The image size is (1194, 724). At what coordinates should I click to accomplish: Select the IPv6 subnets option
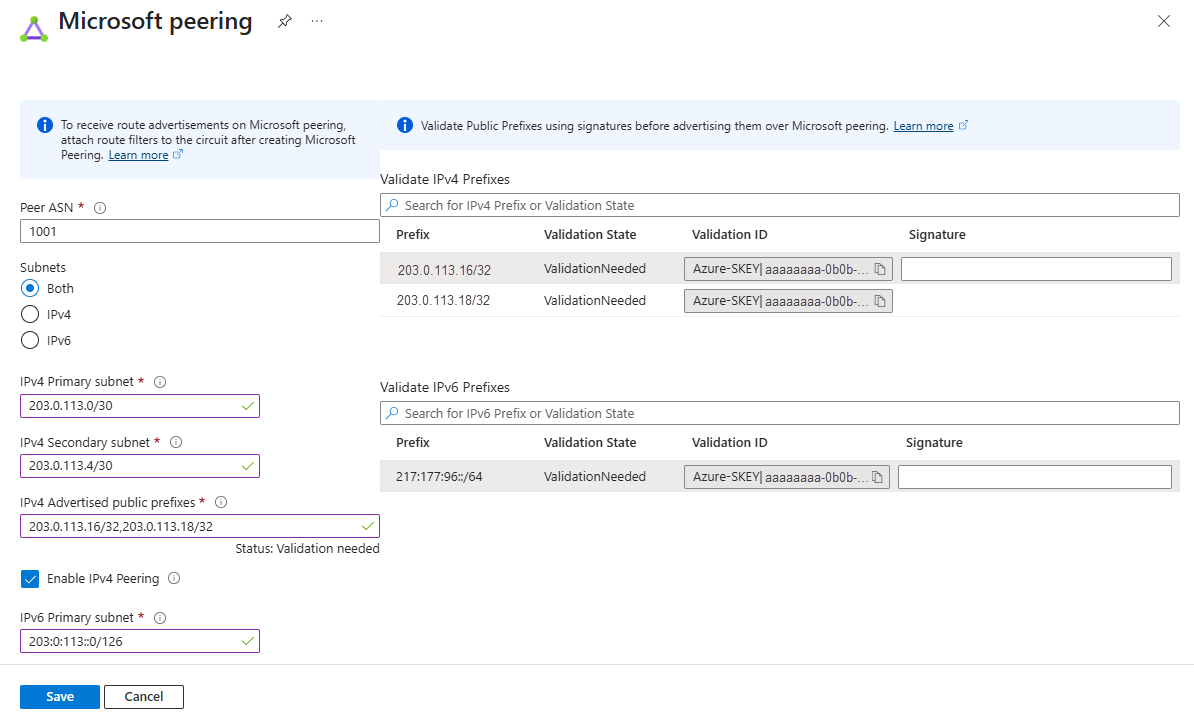(30, 340)
